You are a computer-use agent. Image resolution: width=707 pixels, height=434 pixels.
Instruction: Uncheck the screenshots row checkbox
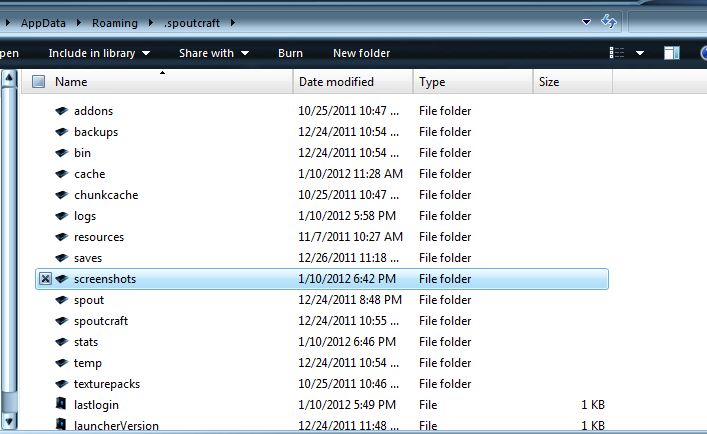(45, 279)
